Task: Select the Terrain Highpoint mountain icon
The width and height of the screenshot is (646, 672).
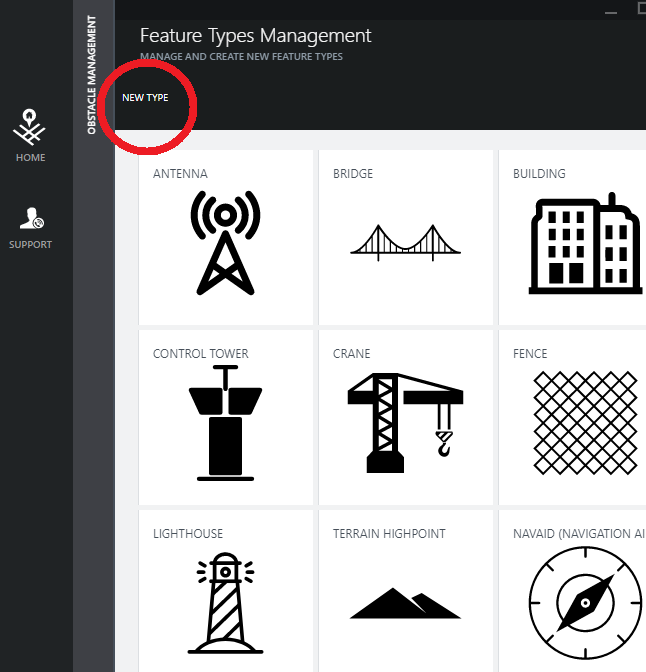Action: (406, 603)
